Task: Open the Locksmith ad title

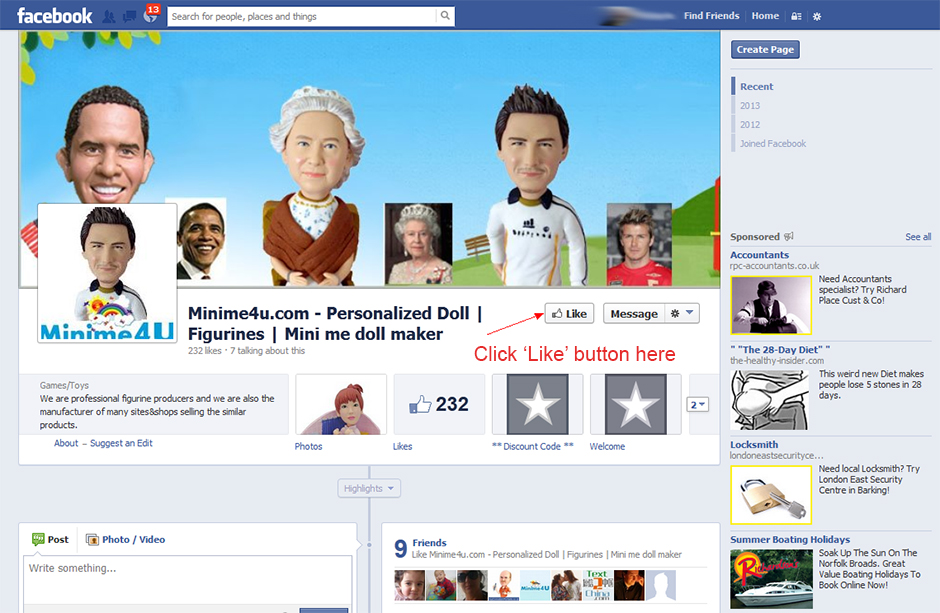Action: pyautogui.click(x=754, y=445)
